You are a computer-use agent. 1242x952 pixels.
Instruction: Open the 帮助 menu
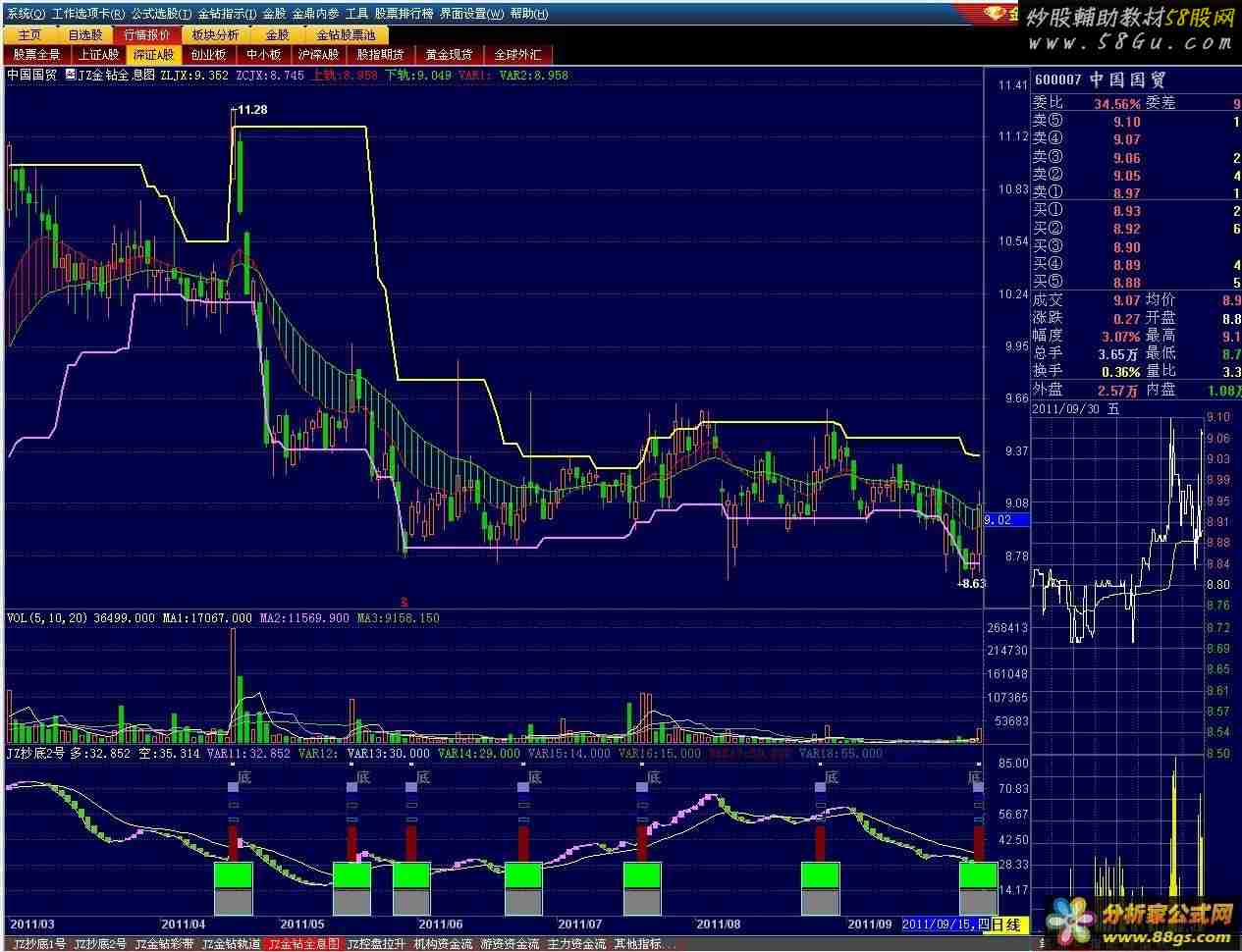(529, 14)
